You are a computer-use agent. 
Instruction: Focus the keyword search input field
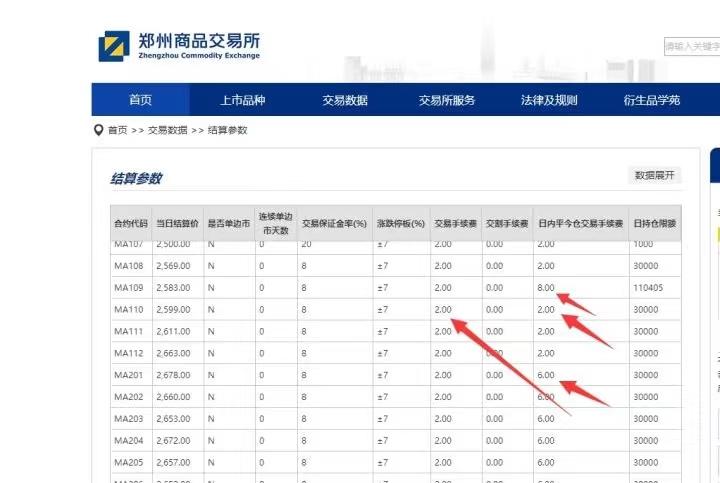pos(692,46)
